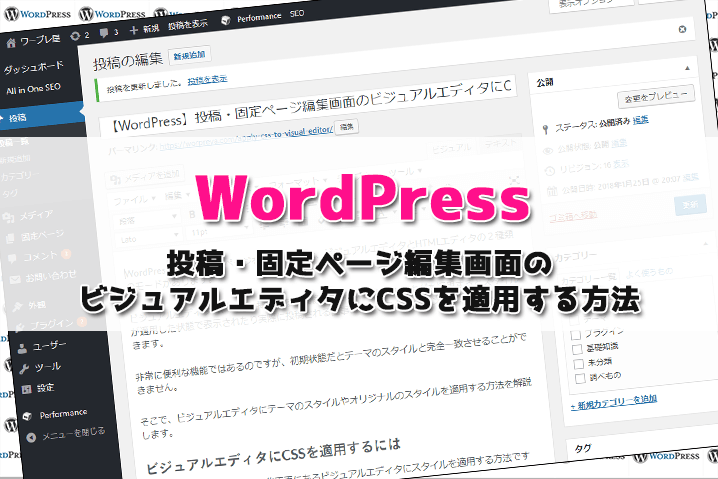
Task: Click 投稿を表示 link in the update notice
Action: pyautogui.click(x=207, y=80)
